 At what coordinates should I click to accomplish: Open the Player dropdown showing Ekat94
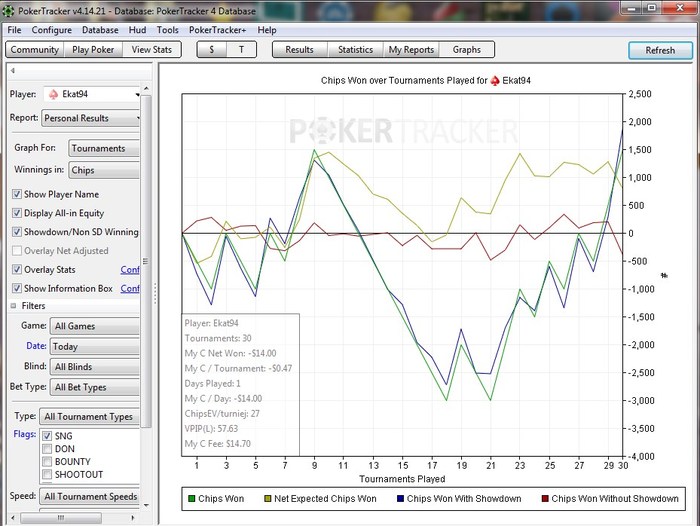(92, 94)
